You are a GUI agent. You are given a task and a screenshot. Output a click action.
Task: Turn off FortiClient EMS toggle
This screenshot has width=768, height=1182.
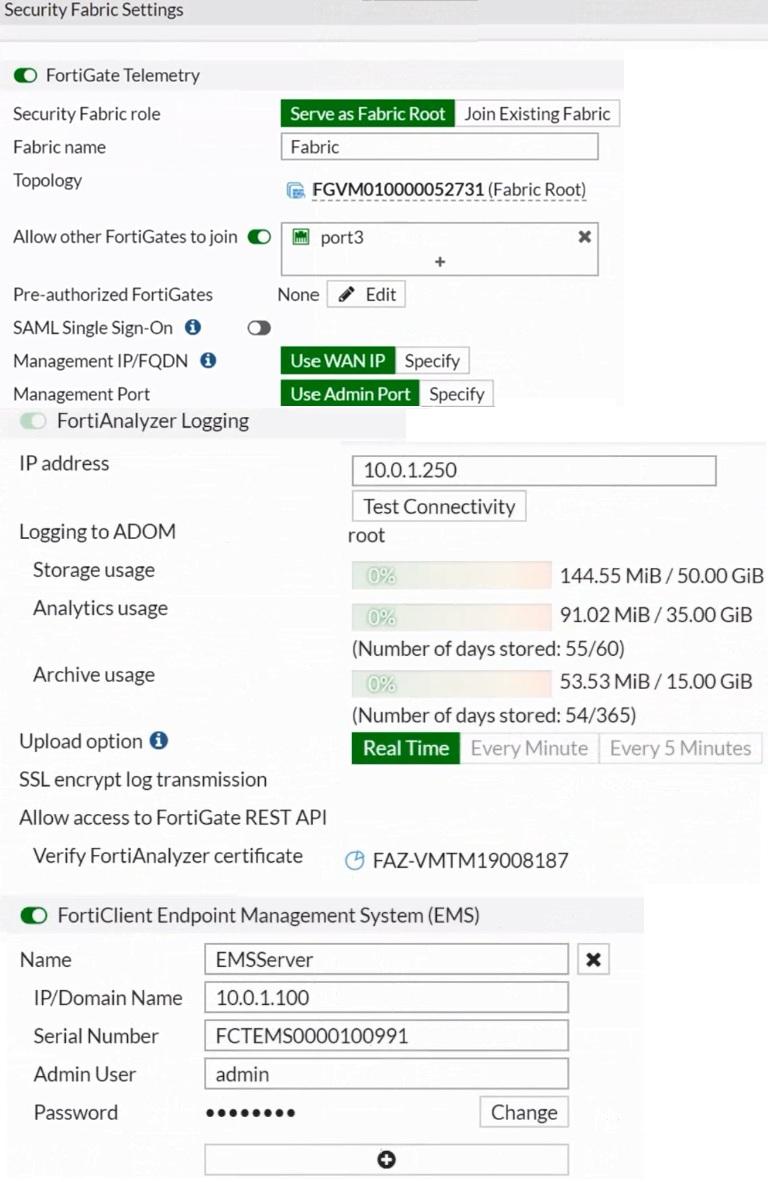coord(33,916)
